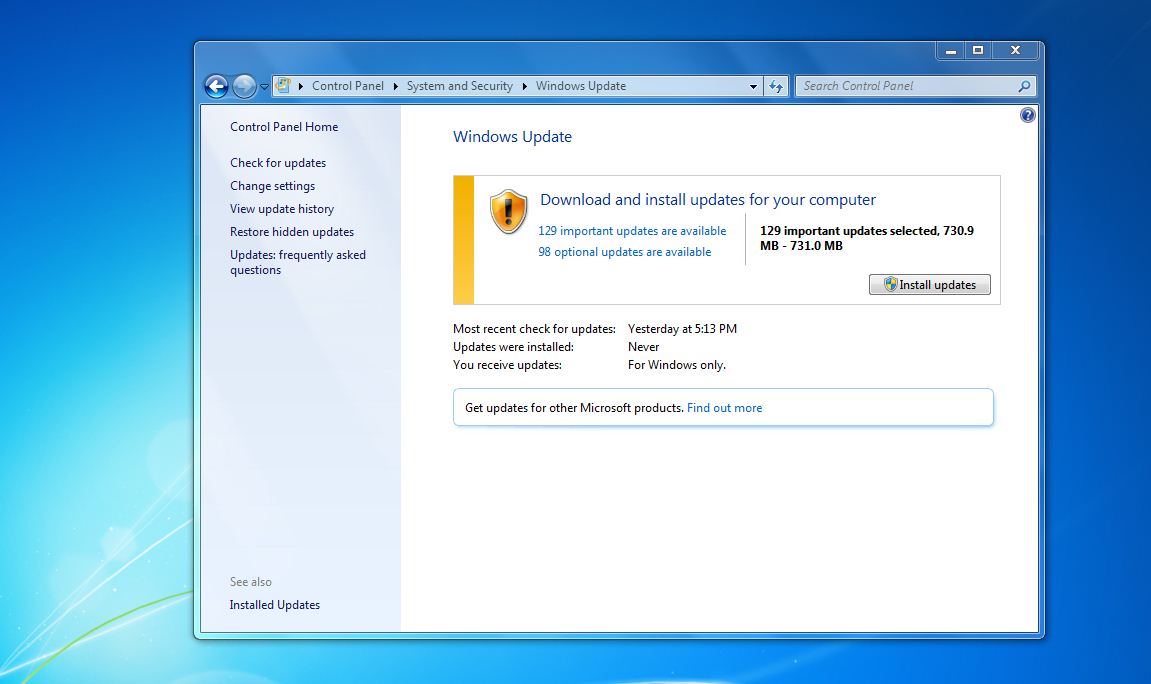
Task: Click the back navigation arrow
Action: (x=216, y=86)
